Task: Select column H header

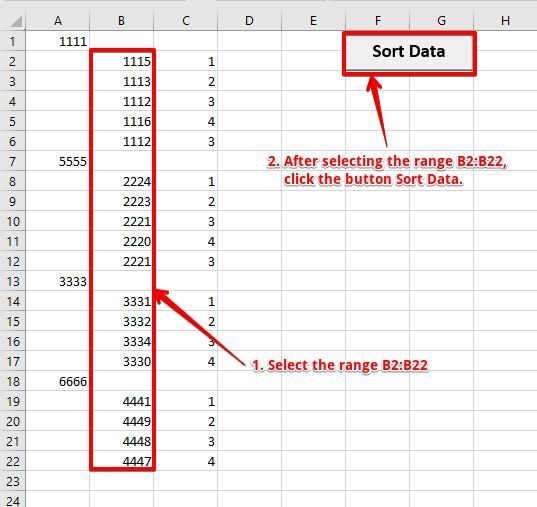Action: pyautogui.click(x=505, y=21)
